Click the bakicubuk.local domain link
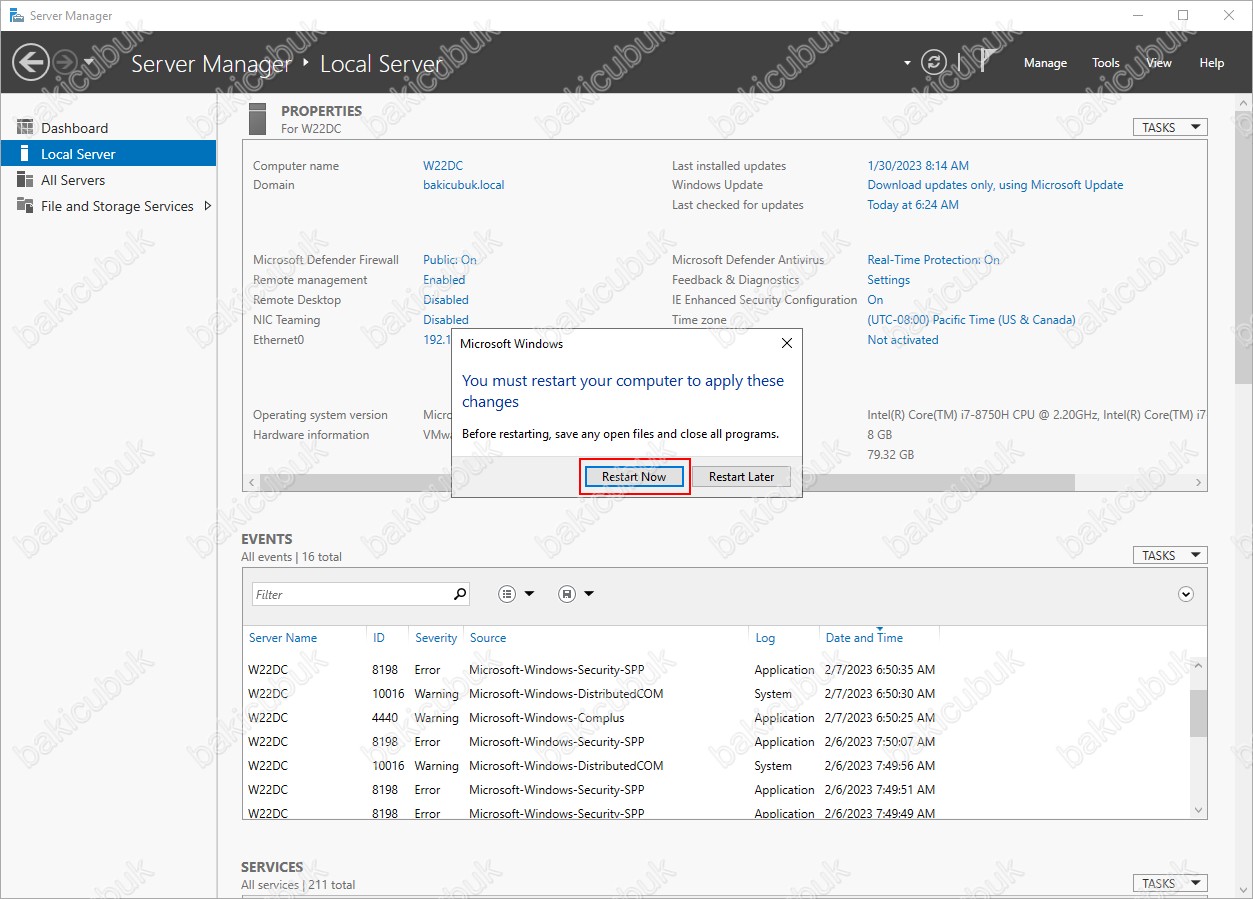The height and width of the screenshot is (899, 1253). point(464,185)
